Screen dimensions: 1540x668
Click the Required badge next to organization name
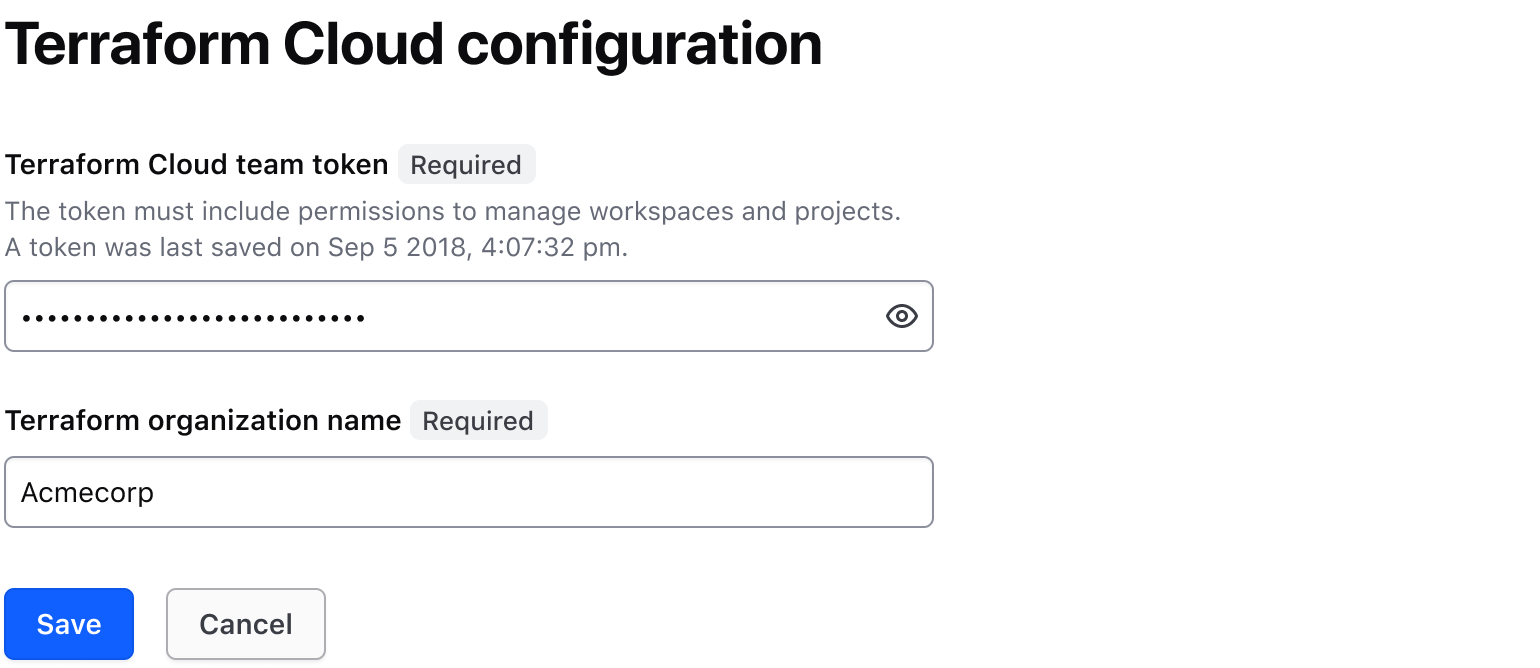(x=478, y=420)
